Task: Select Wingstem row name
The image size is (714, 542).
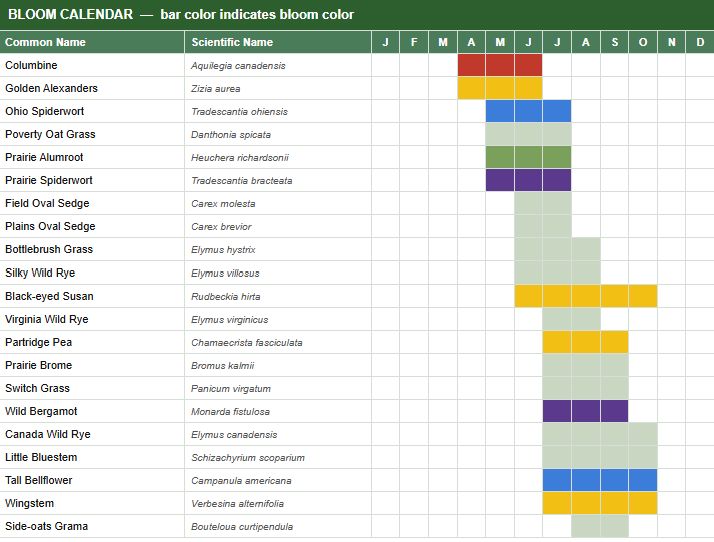Action: (30, 503)
